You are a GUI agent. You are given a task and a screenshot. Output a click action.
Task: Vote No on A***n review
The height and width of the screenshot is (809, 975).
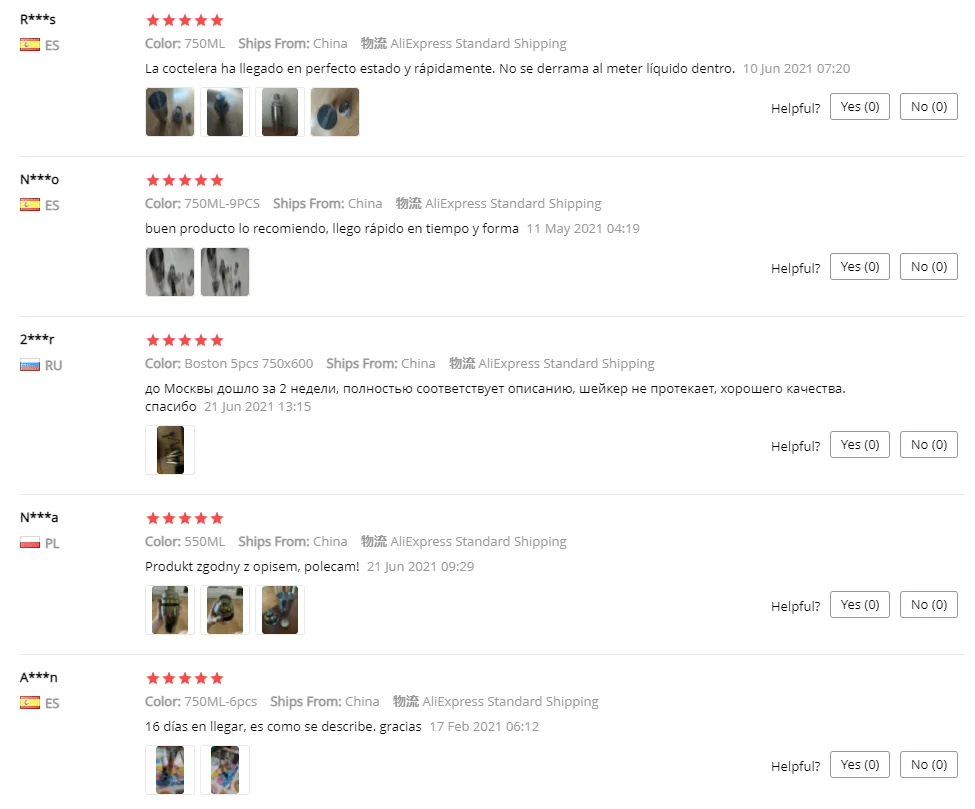tap(929, 764)
